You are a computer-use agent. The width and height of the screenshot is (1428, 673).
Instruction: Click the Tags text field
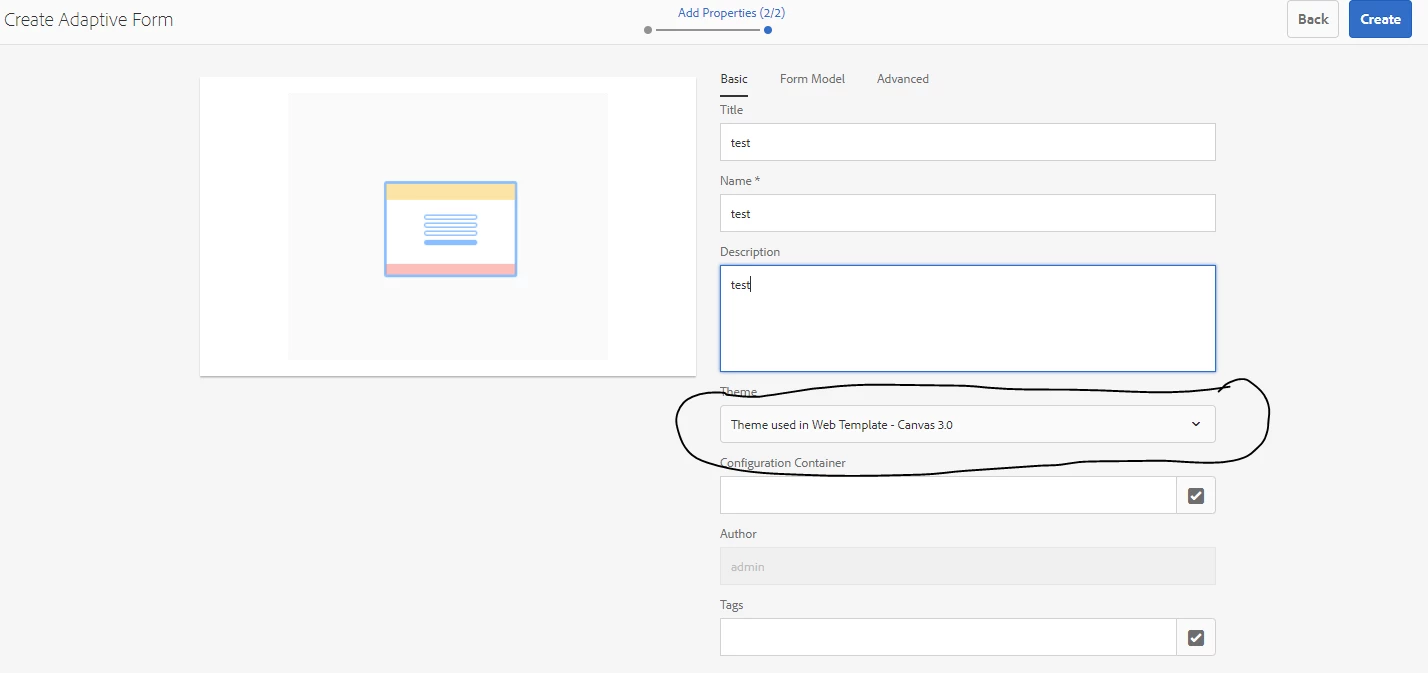(x=948, y=637)
